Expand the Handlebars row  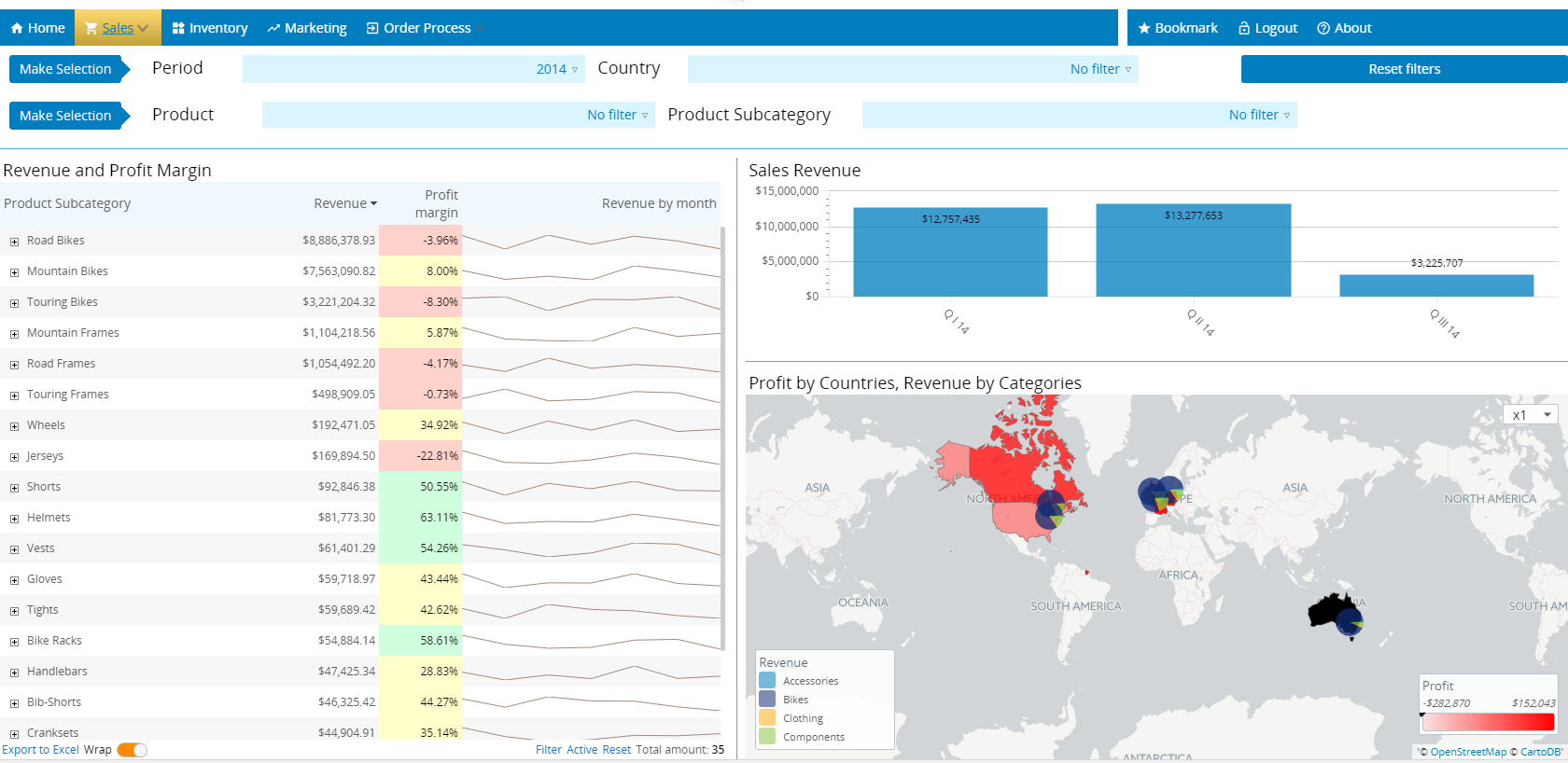tap(14, 673)
